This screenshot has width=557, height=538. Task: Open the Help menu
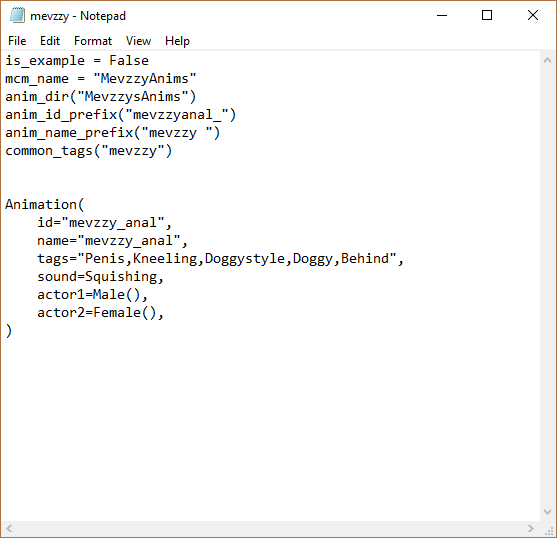tap(177, 41)
